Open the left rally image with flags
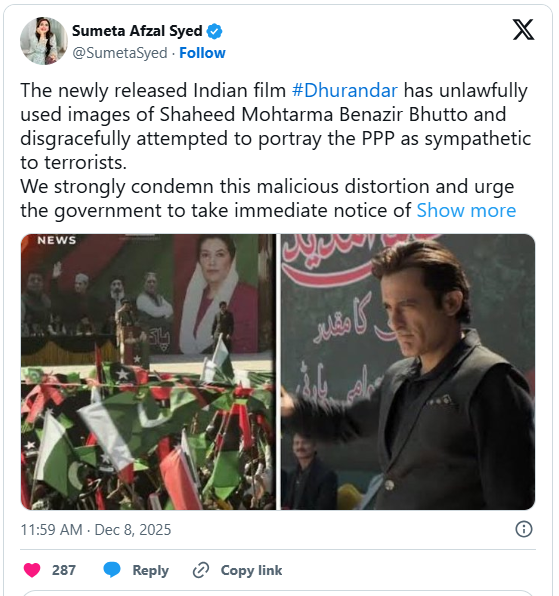This screenshot has width=559, height=596. click(148, 372)
